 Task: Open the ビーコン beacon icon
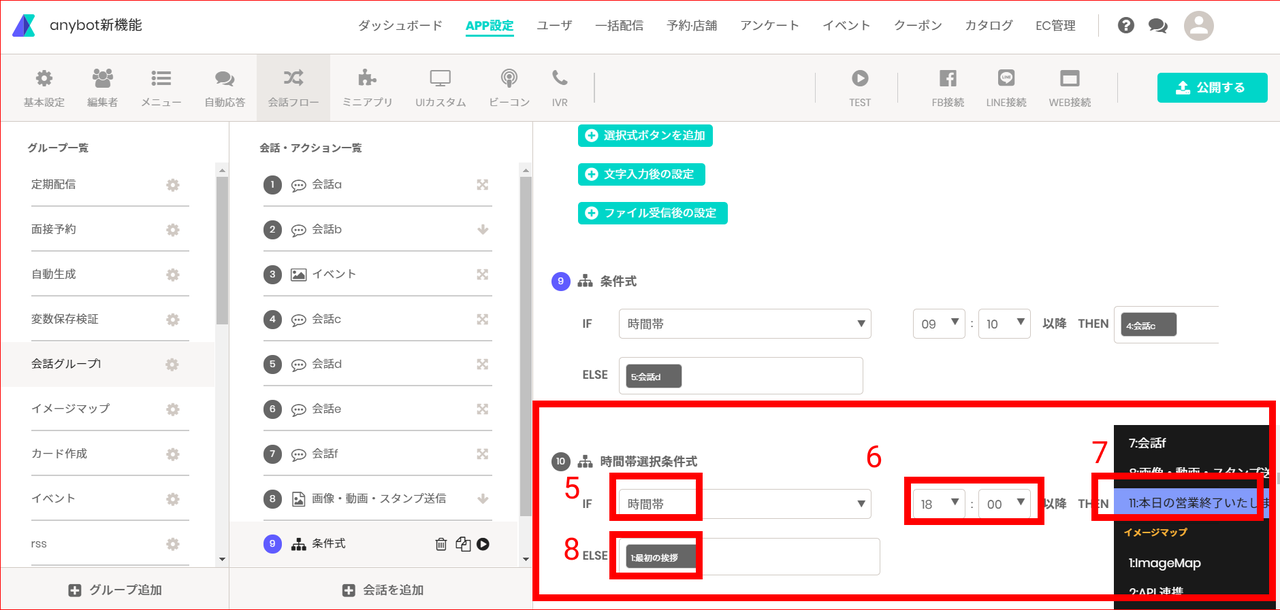[509, 78]
